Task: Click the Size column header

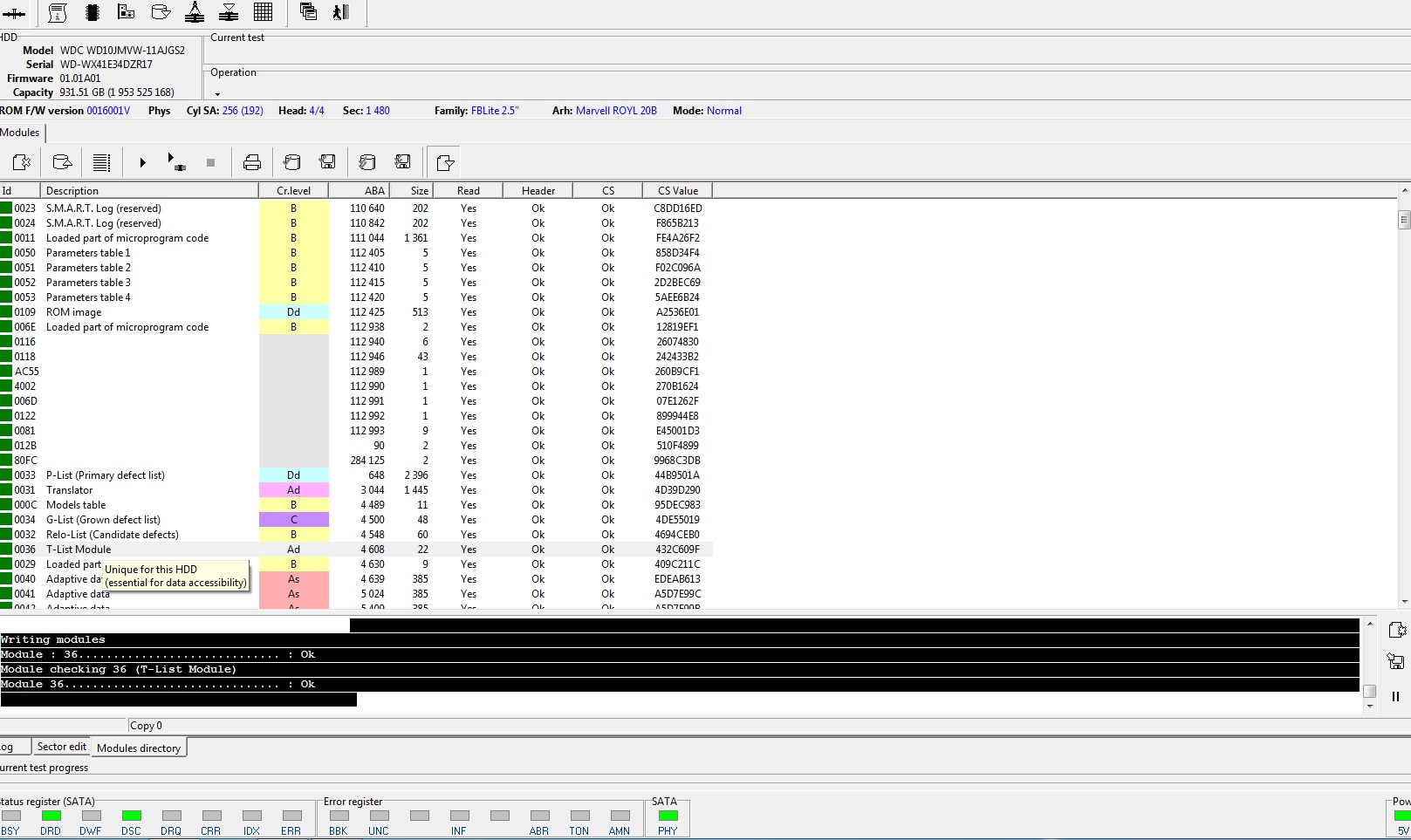Action: pos(411,191)
